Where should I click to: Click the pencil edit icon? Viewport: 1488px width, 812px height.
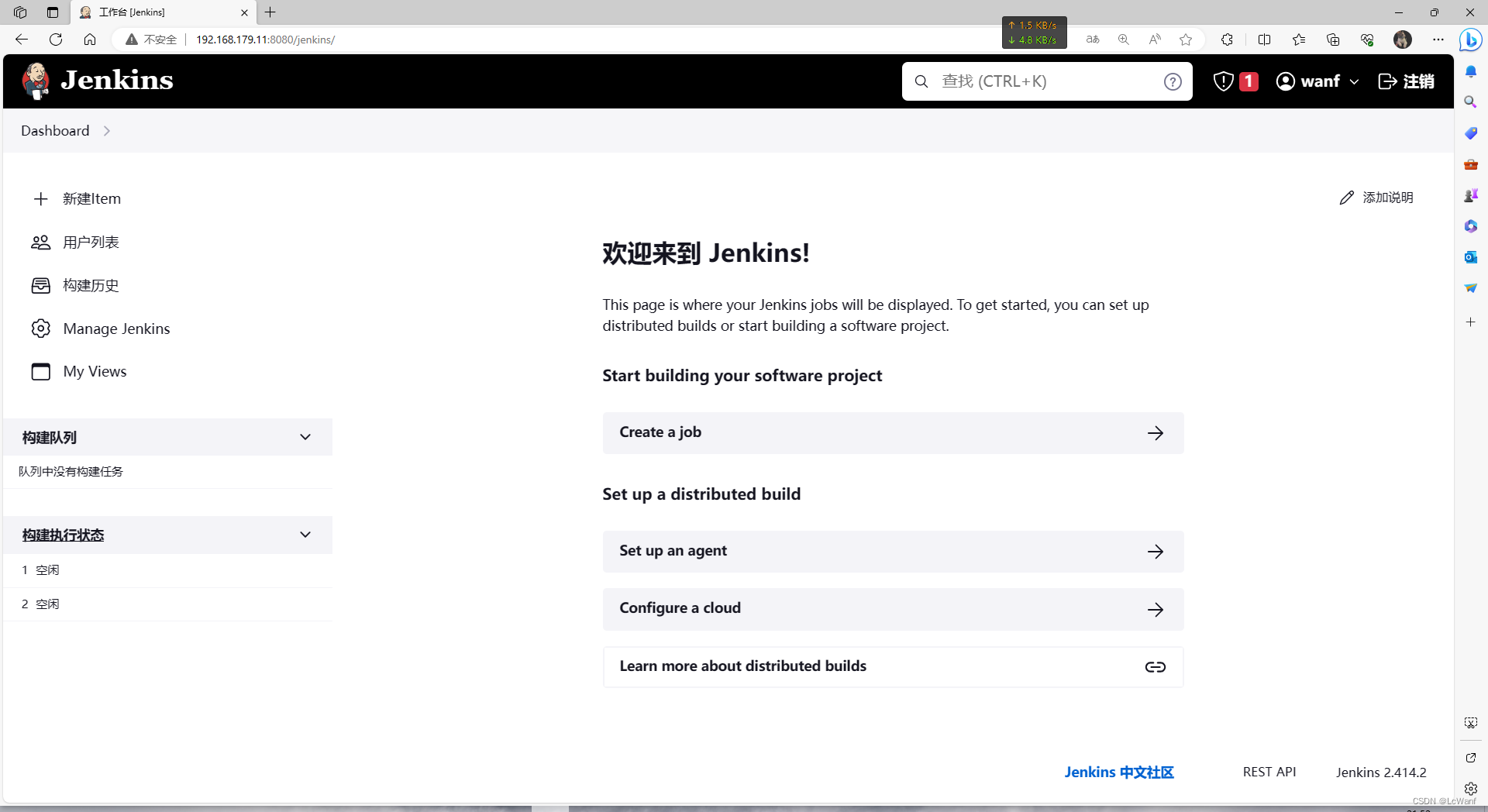1347,198
